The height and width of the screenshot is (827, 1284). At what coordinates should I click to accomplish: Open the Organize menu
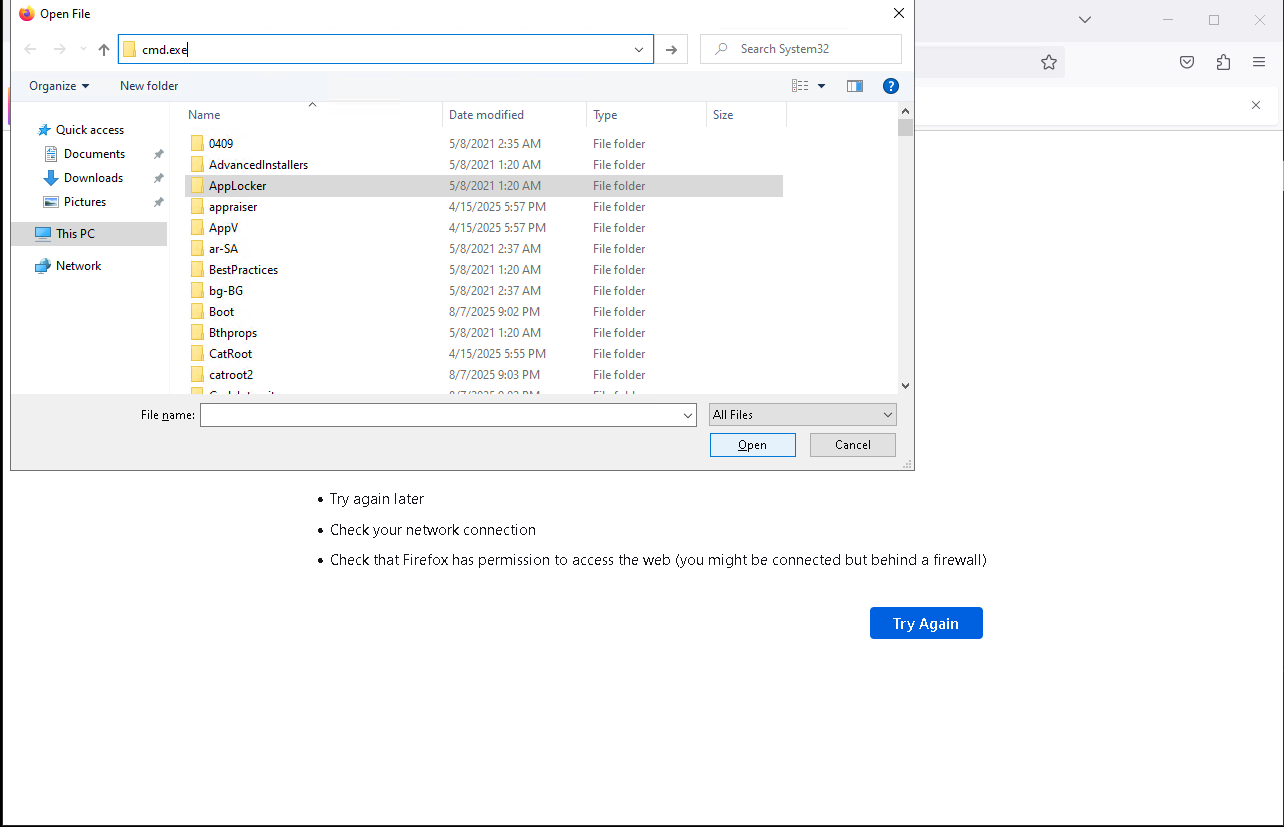click(x=59, y=86)
